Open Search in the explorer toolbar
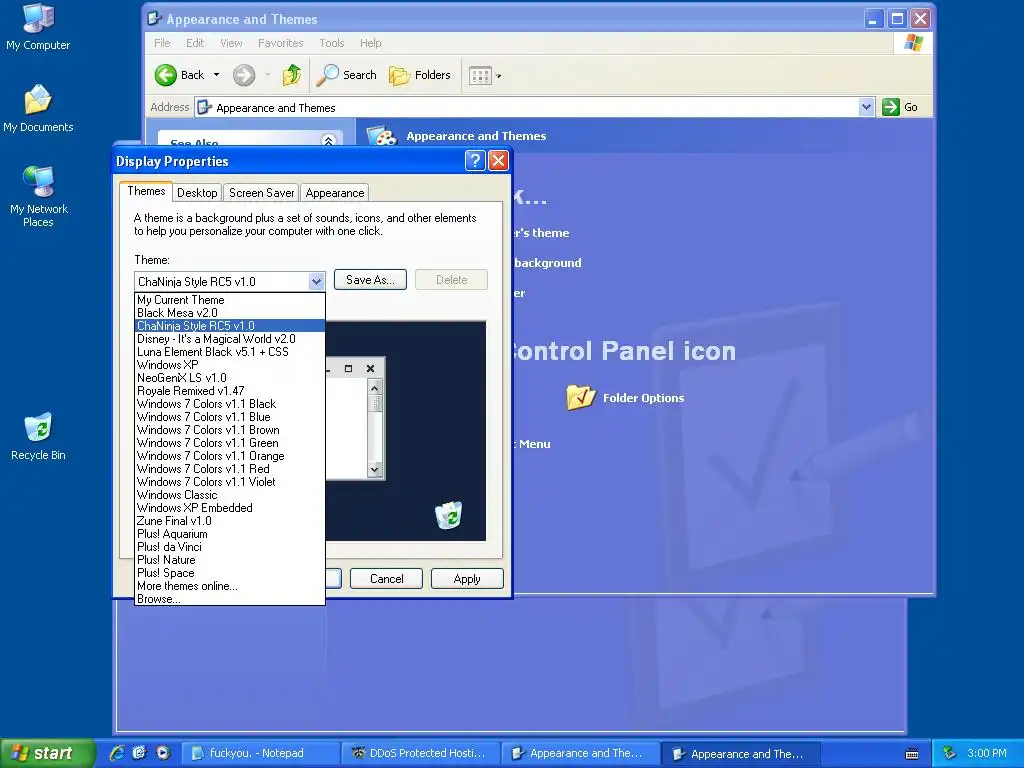Image resolution: width=1024 pixels, height=768 pixels. pyautogui.click(x=346, y=75)
